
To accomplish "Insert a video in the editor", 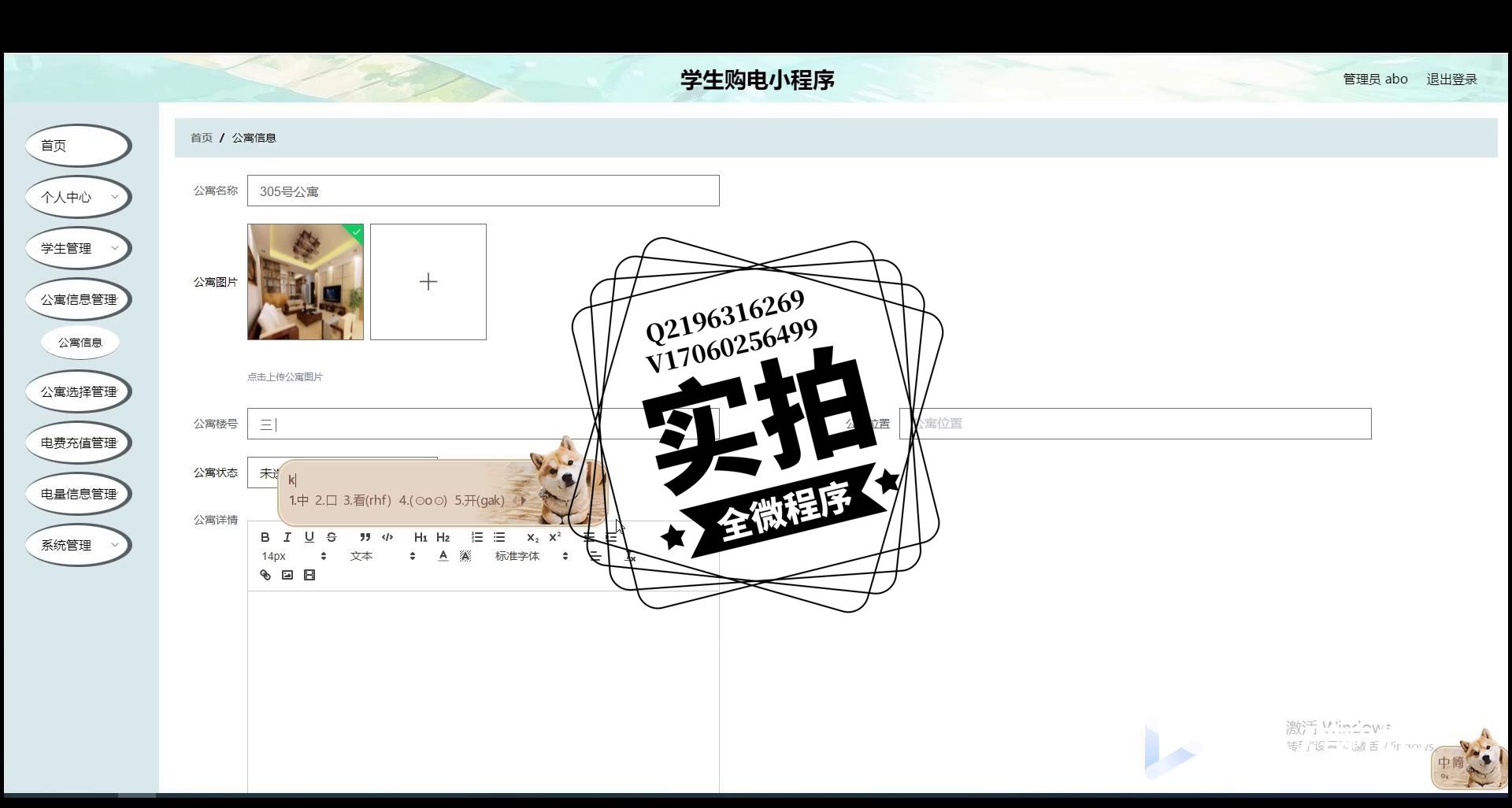I will pos(309,575).
